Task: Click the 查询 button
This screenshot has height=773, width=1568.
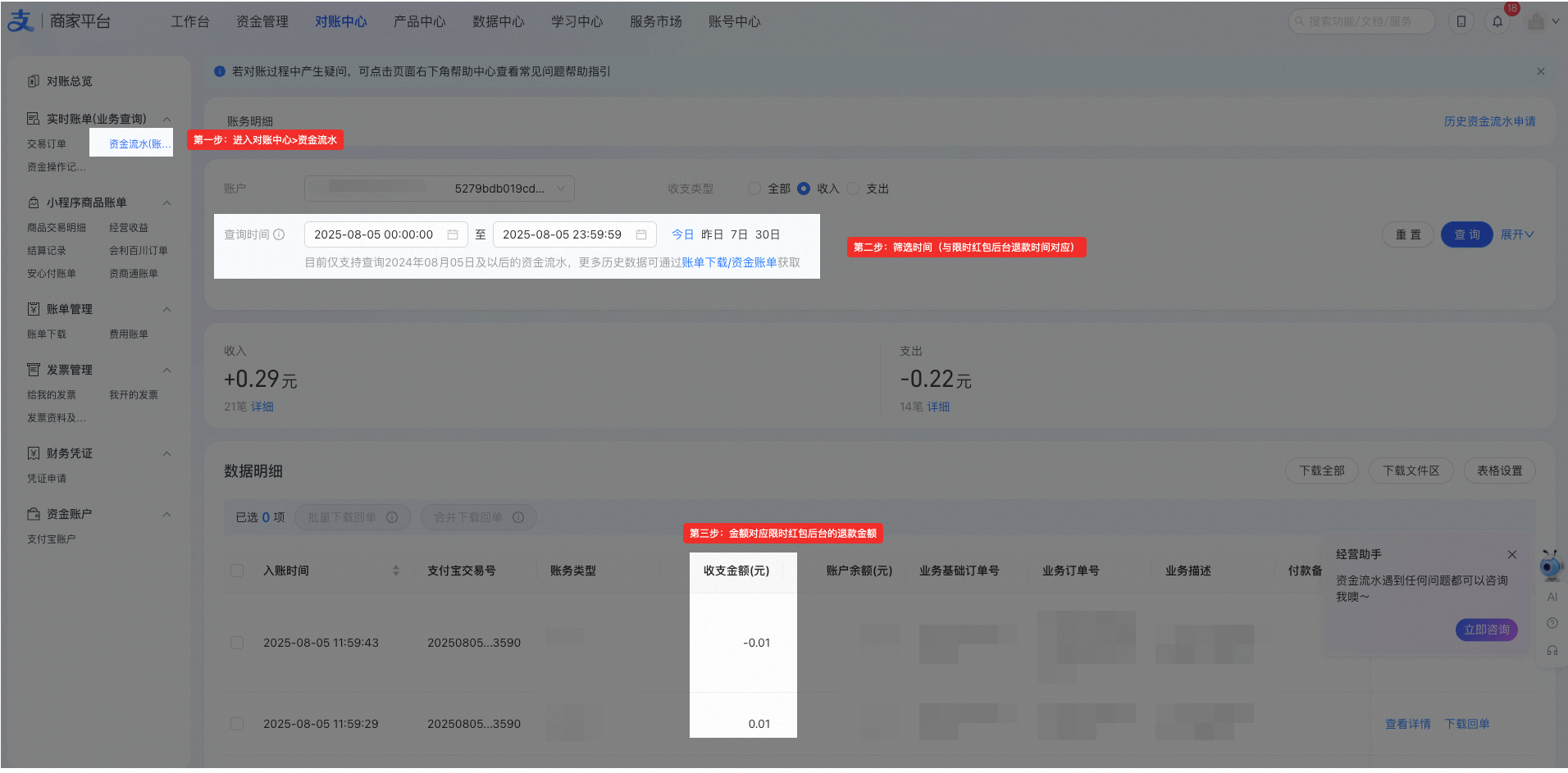Action: coord(1466,234)
